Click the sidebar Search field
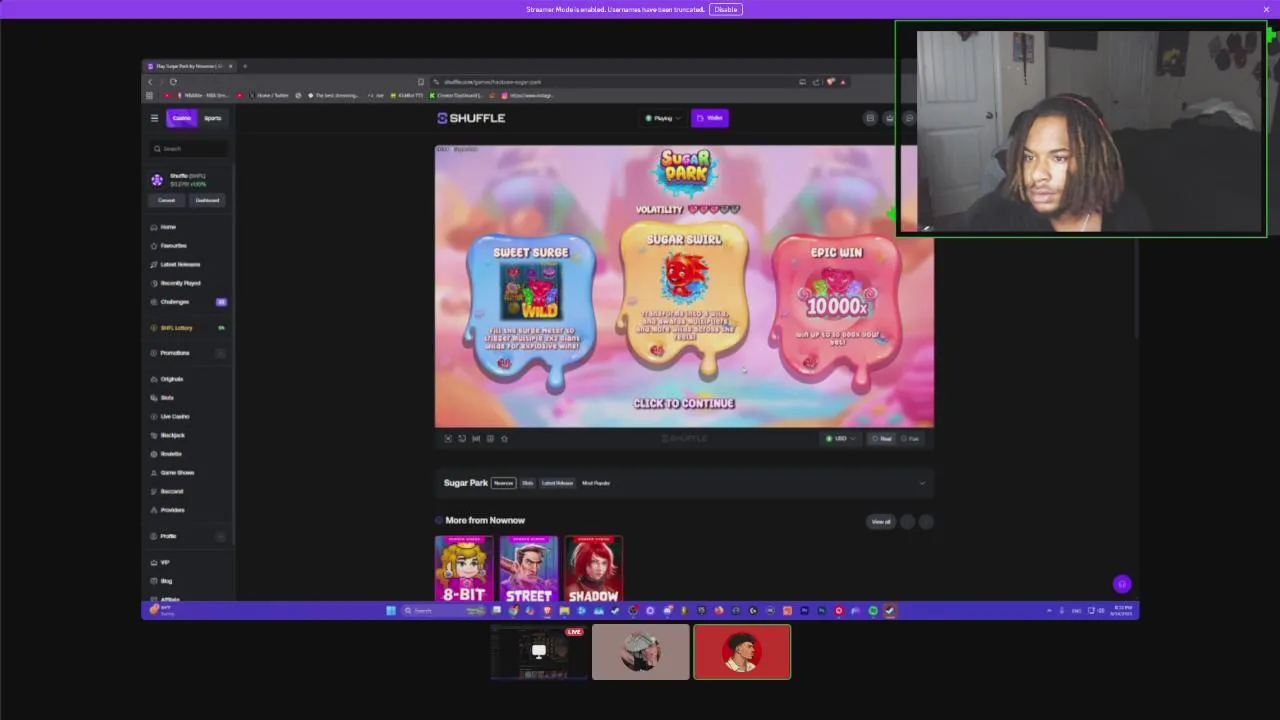Image resolution: width=1280 pixels, height=720 pixels. click(189, 148)
